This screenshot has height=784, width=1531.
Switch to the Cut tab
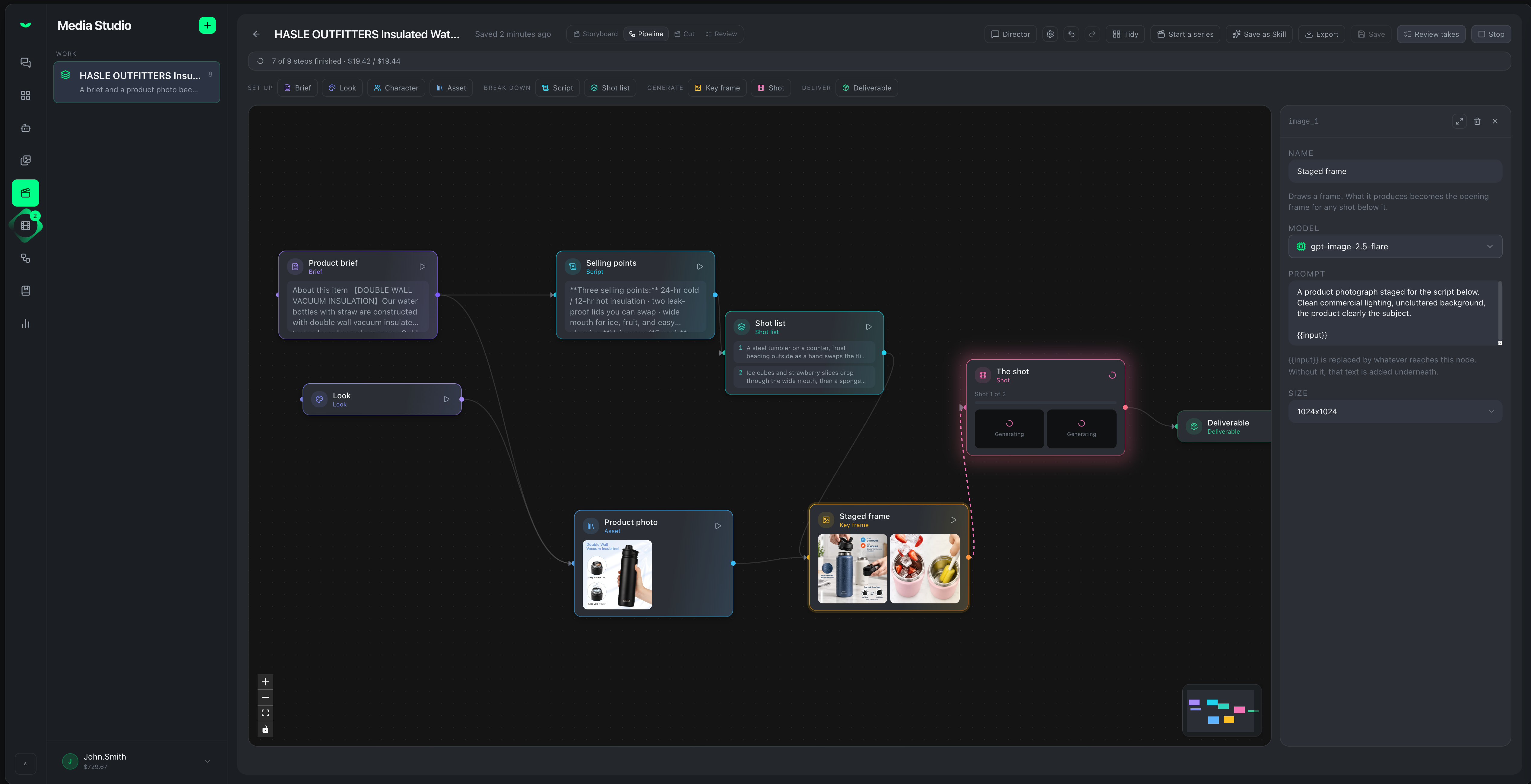[x=684, y=34]
